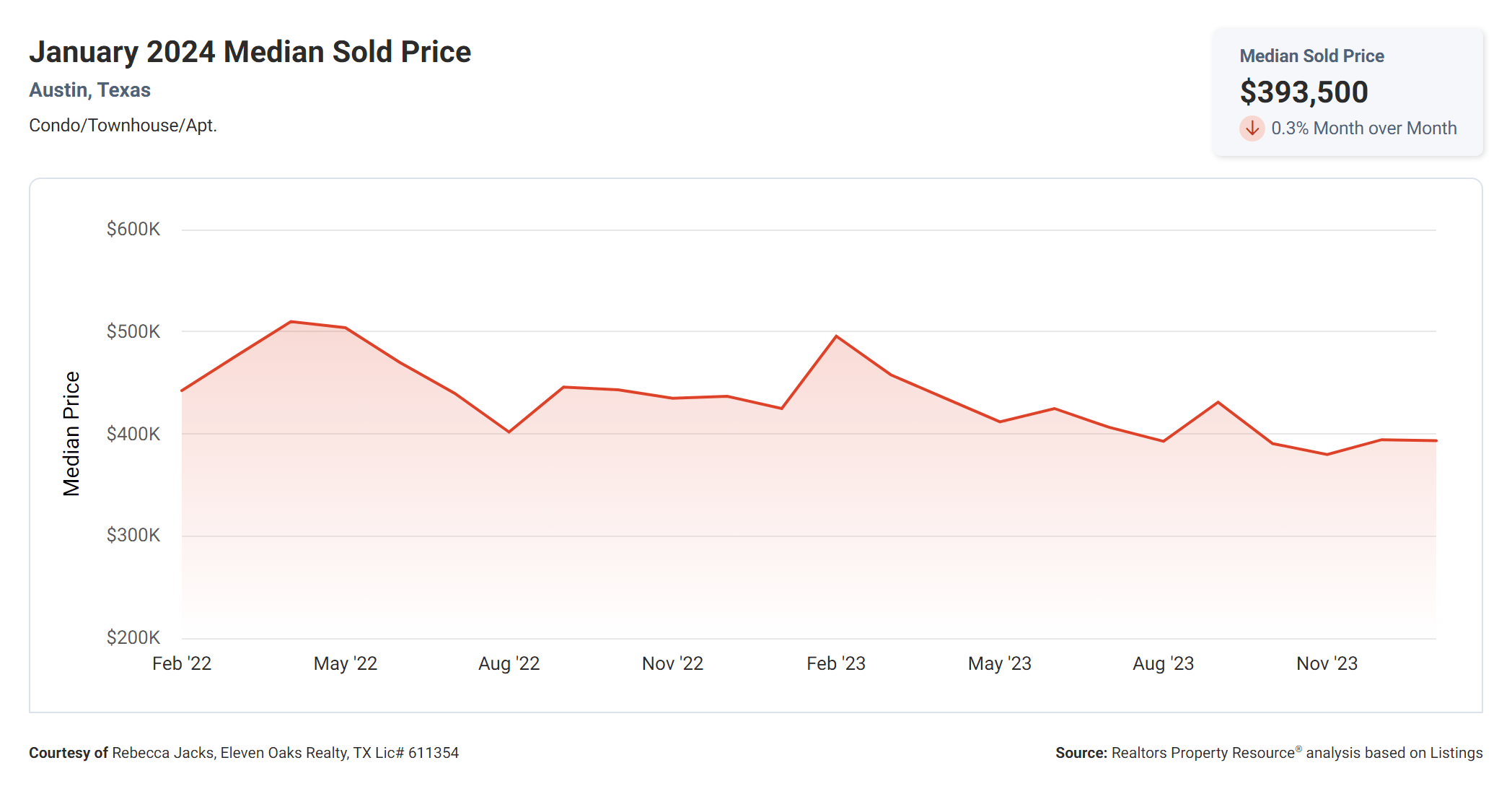Click the Nov '23 x-axis label
Screen dimensions: 1512x794
(1326, 663)
